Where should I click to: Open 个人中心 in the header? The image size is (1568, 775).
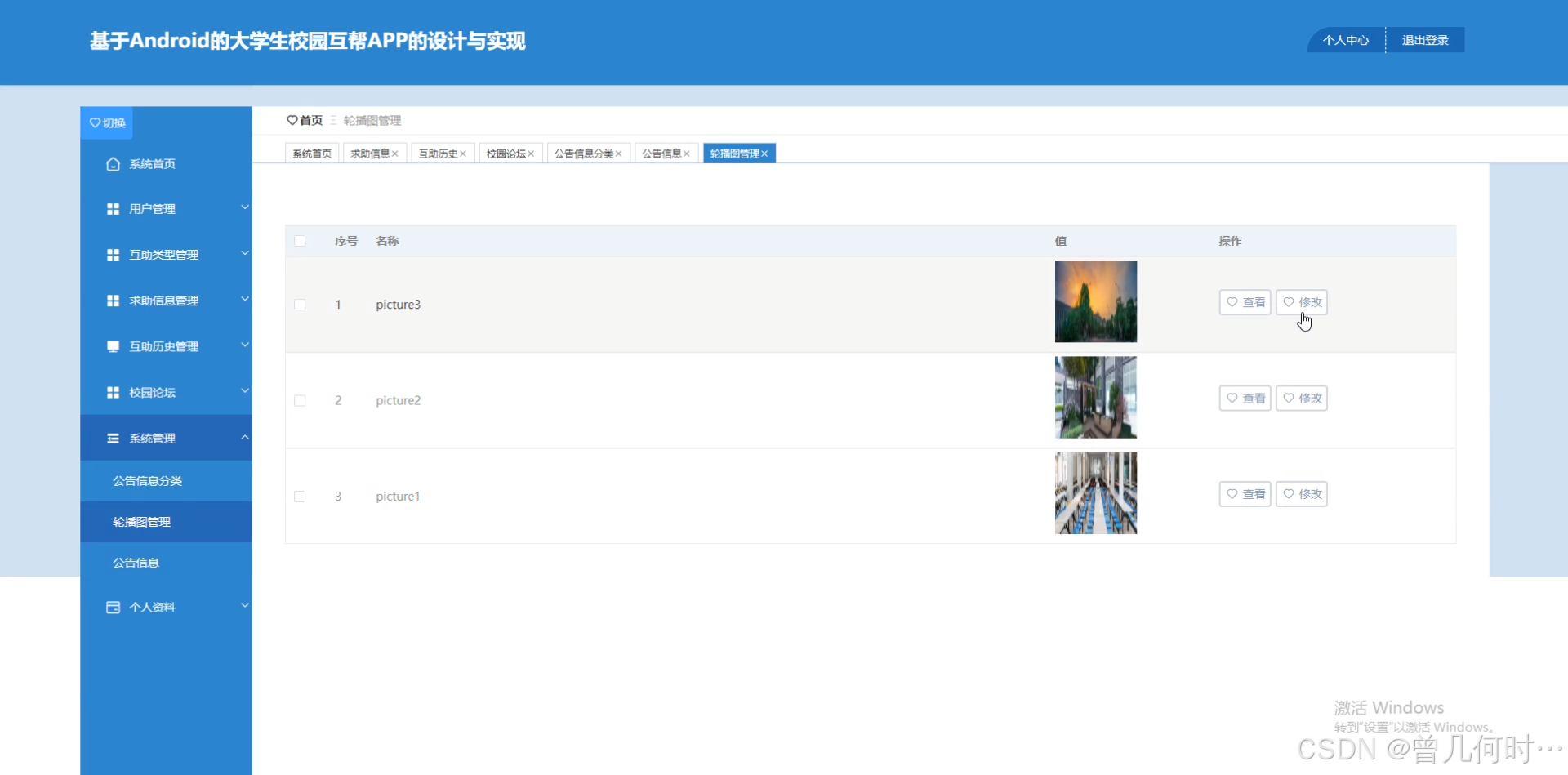1346,40
